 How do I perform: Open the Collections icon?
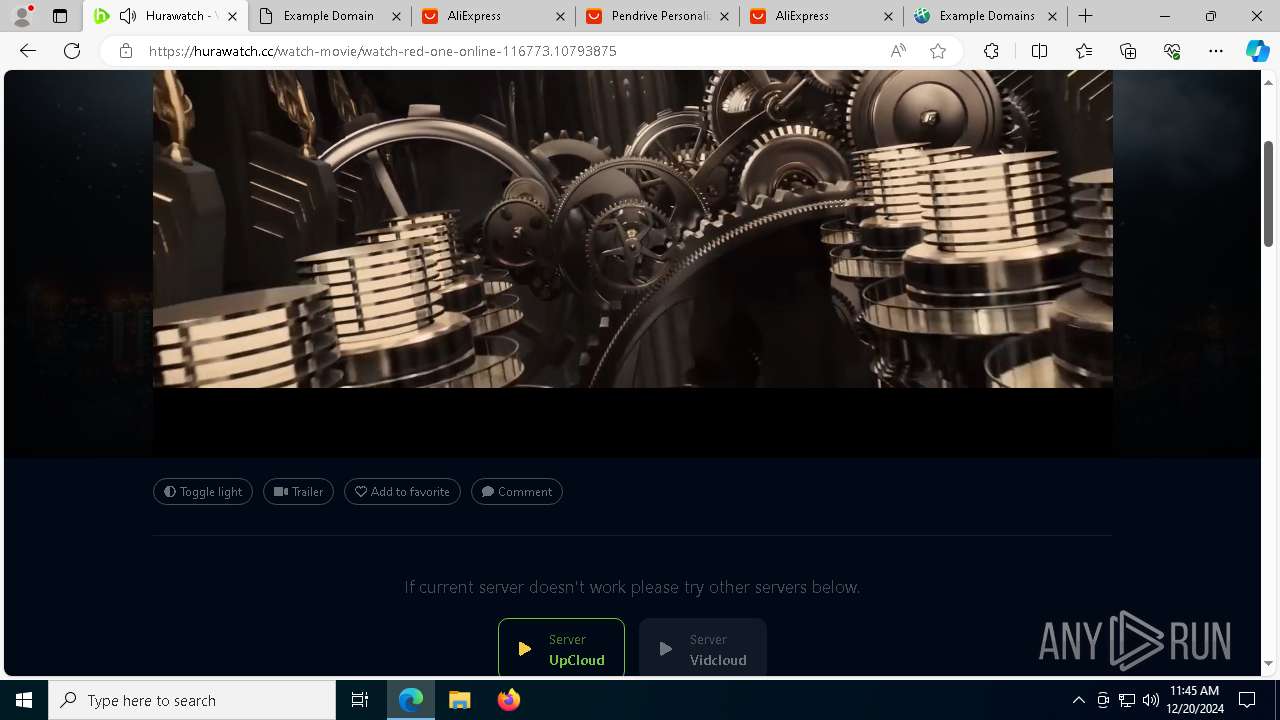[x=1128, y=51]
